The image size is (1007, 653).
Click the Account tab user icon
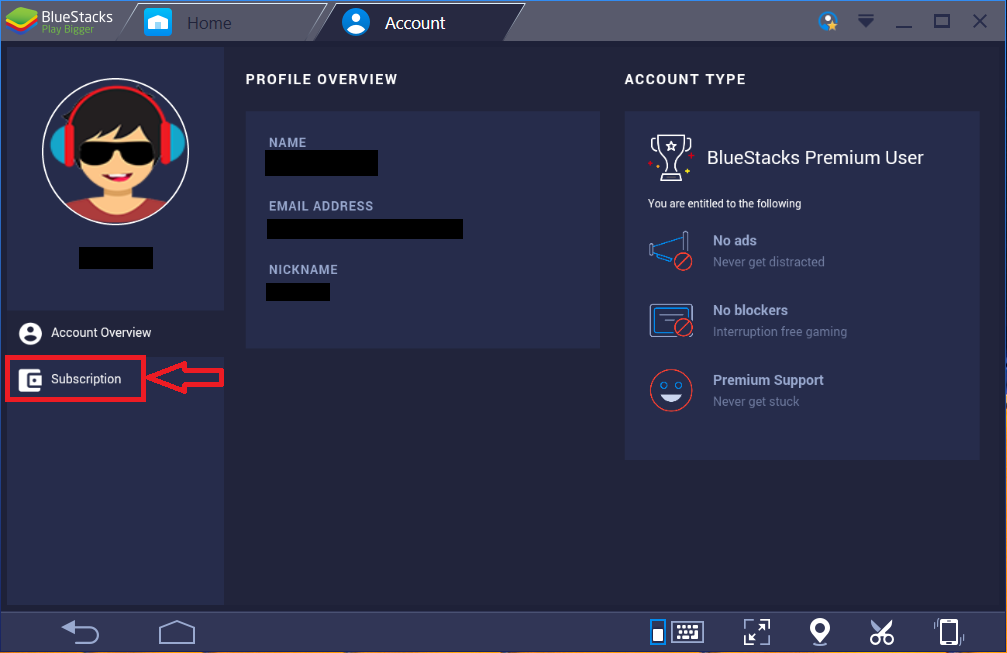(356, 22)
